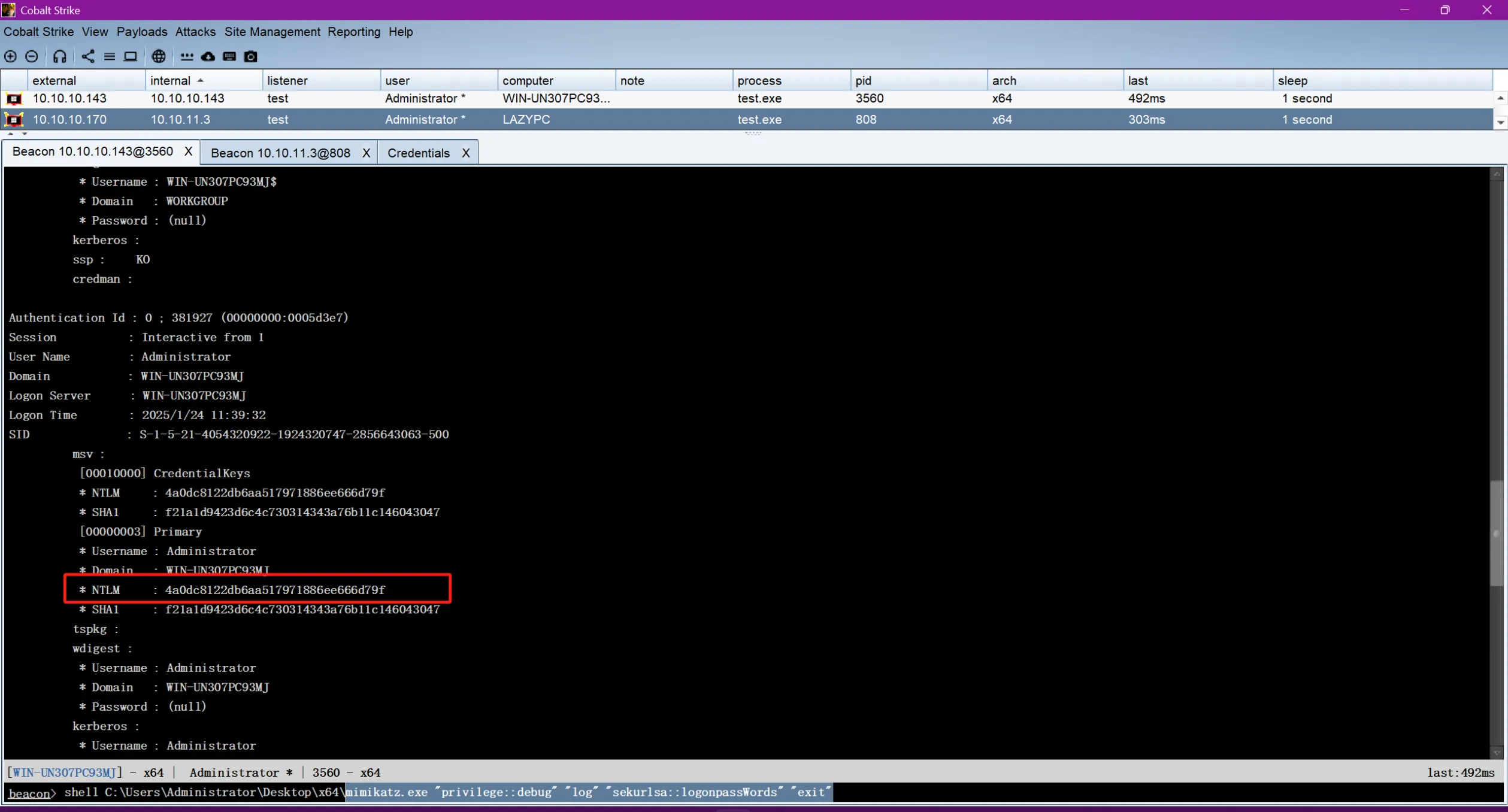The image size is (1508, 812).
Task: Click the split pane collapse arrows handle
Action: pos(17,134)
